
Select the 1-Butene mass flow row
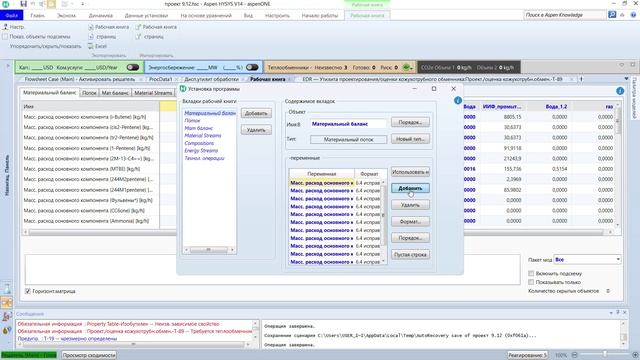91,117
